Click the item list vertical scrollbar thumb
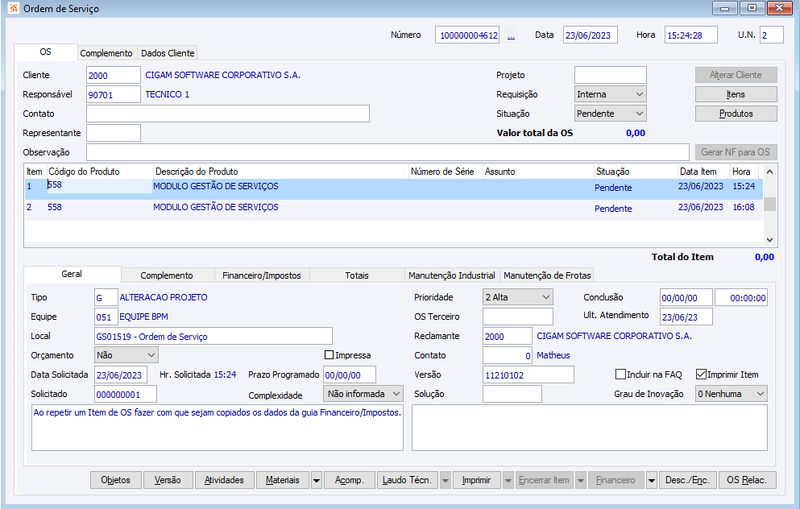 tap(769, 204)
